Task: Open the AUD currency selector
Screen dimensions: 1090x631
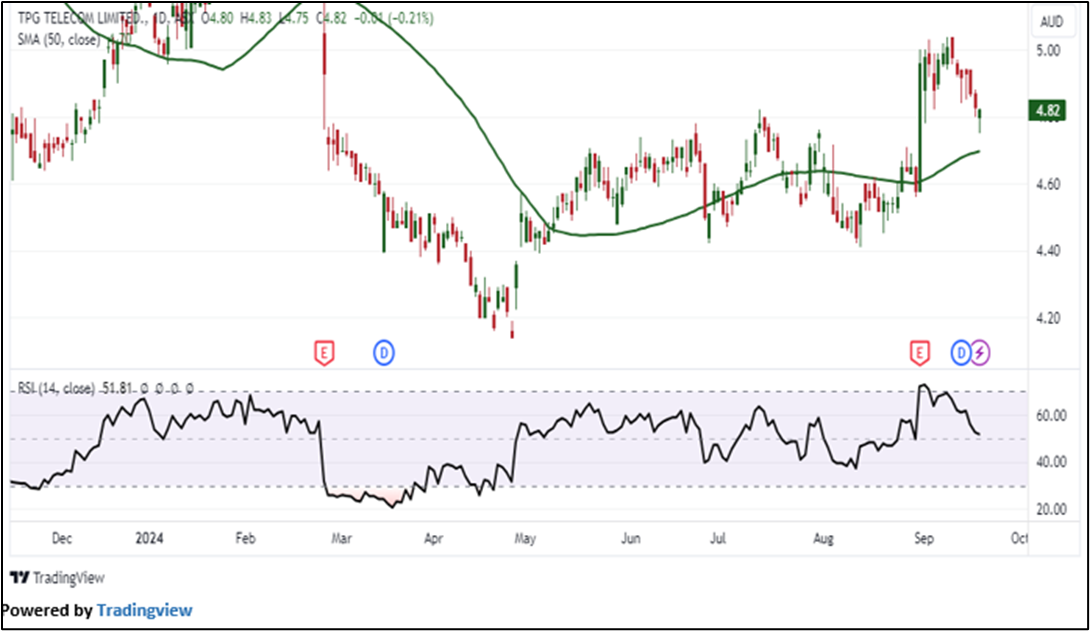Action: pos(1051,22)
